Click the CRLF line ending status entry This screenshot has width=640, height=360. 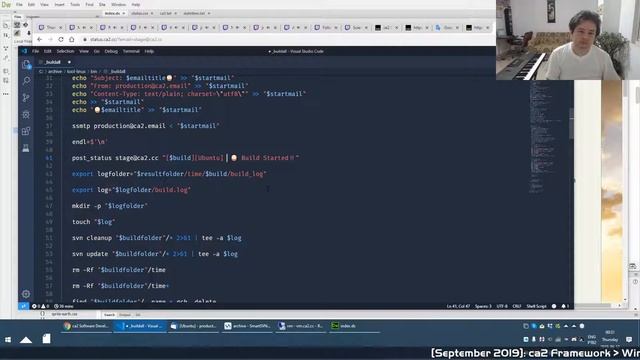[x=517, y=306]
